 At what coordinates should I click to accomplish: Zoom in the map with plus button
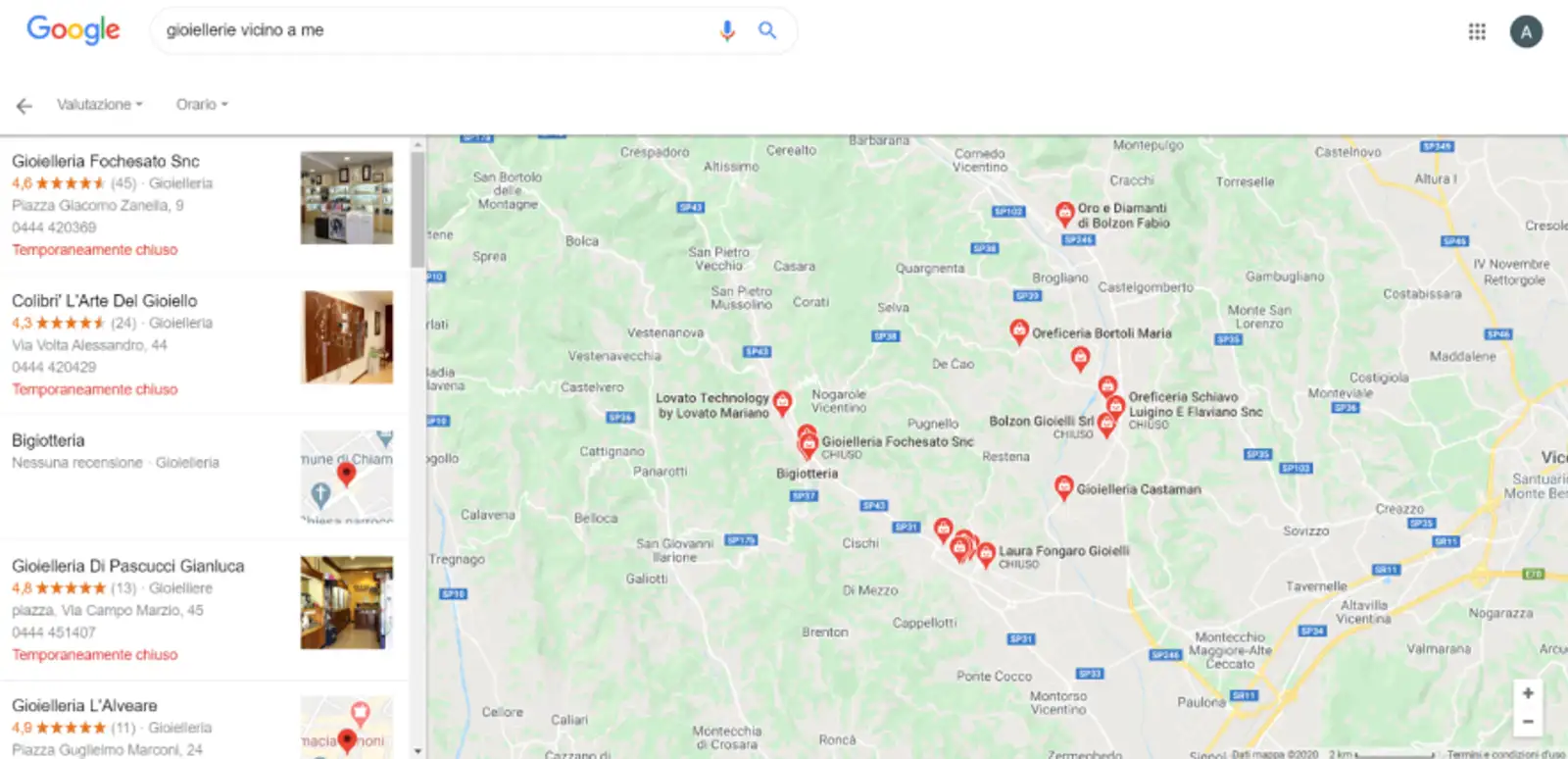tap(1528, 693)
